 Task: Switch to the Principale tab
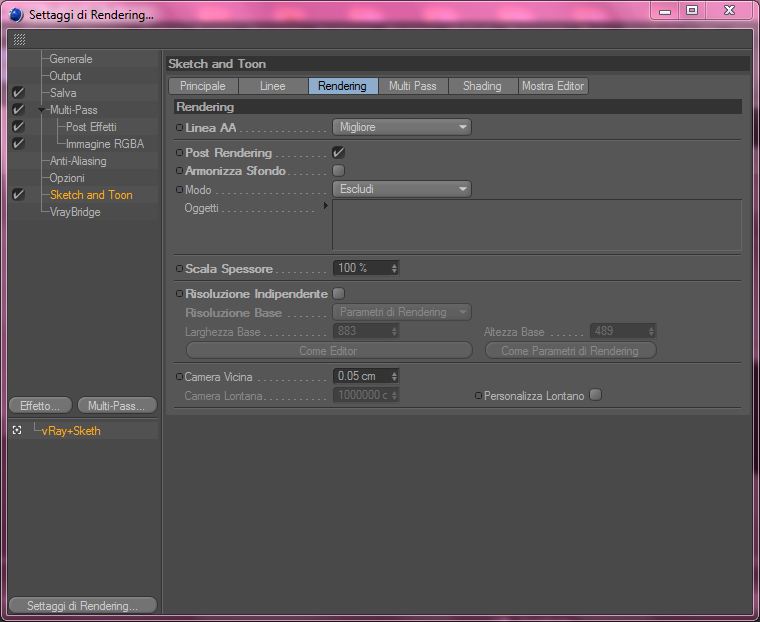coord(204,86)
